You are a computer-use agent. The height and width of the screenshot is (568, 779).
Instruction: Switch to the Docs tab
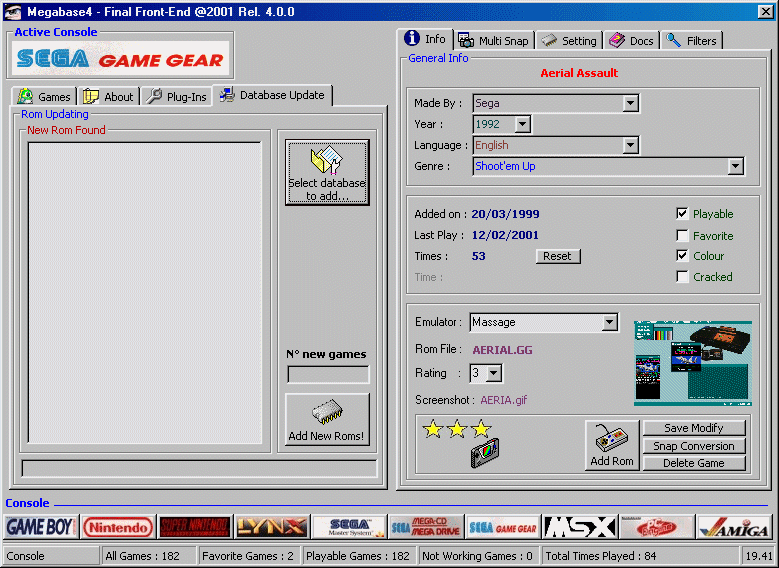(x=631, y=41)
